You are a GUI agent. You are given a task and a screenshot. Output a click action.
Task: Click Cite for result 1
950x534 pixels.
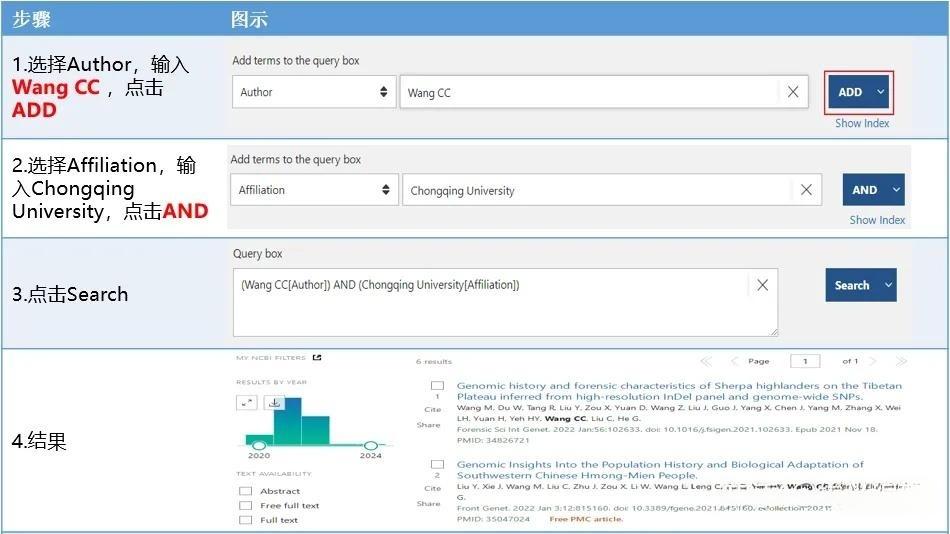click(433, 410)
